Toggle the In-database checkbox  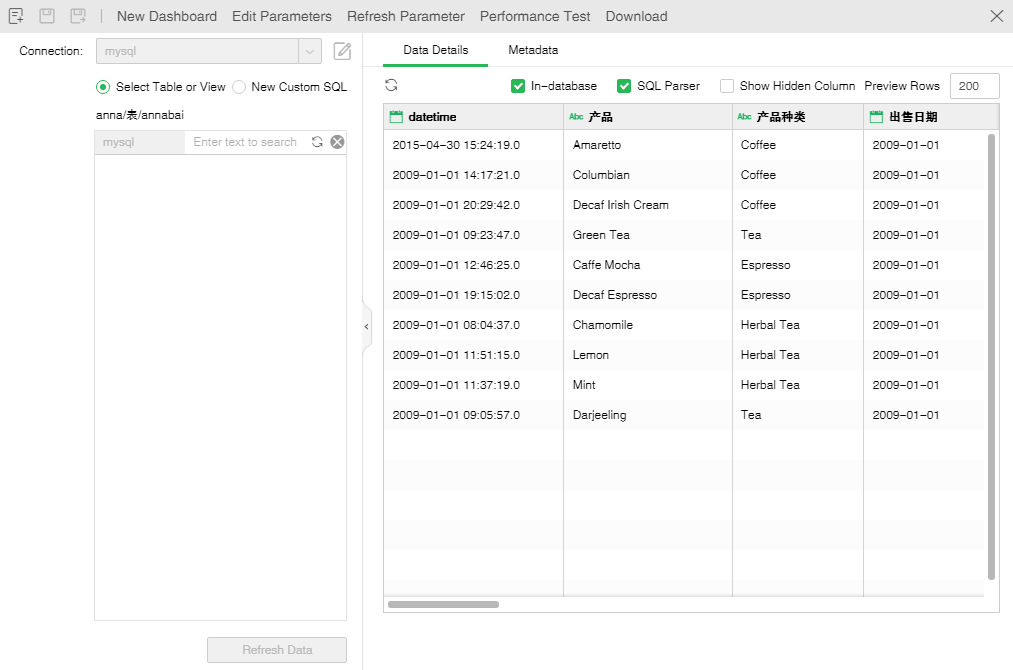[x=518, y=86]
